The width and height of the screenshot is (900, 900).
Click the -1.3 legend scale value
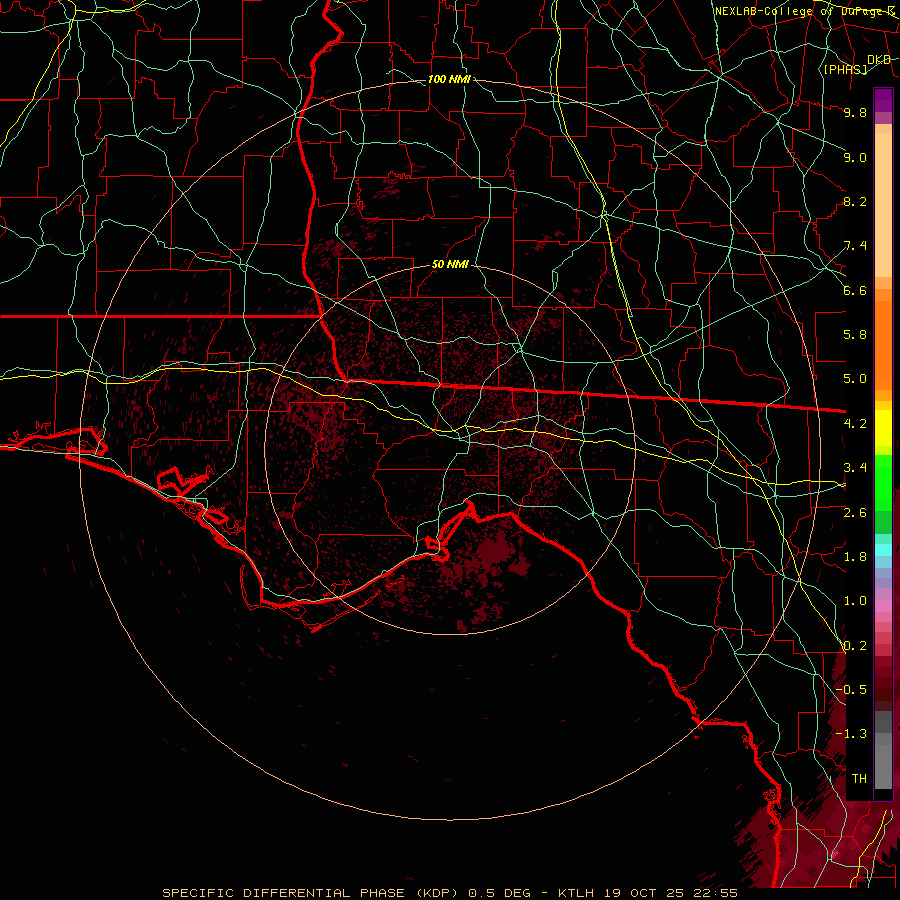pyautogui.click(x=851, y=734)
